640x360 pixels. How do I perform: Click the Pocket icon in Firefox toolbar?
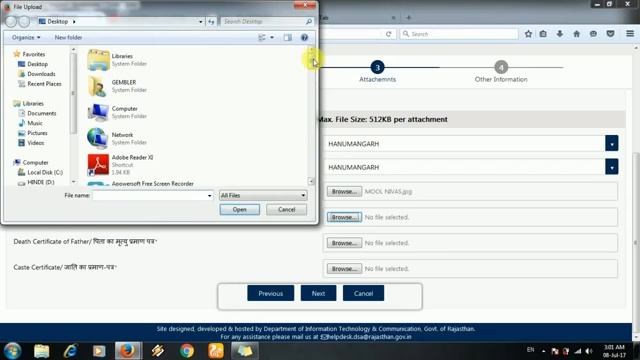tap(610, 34)
